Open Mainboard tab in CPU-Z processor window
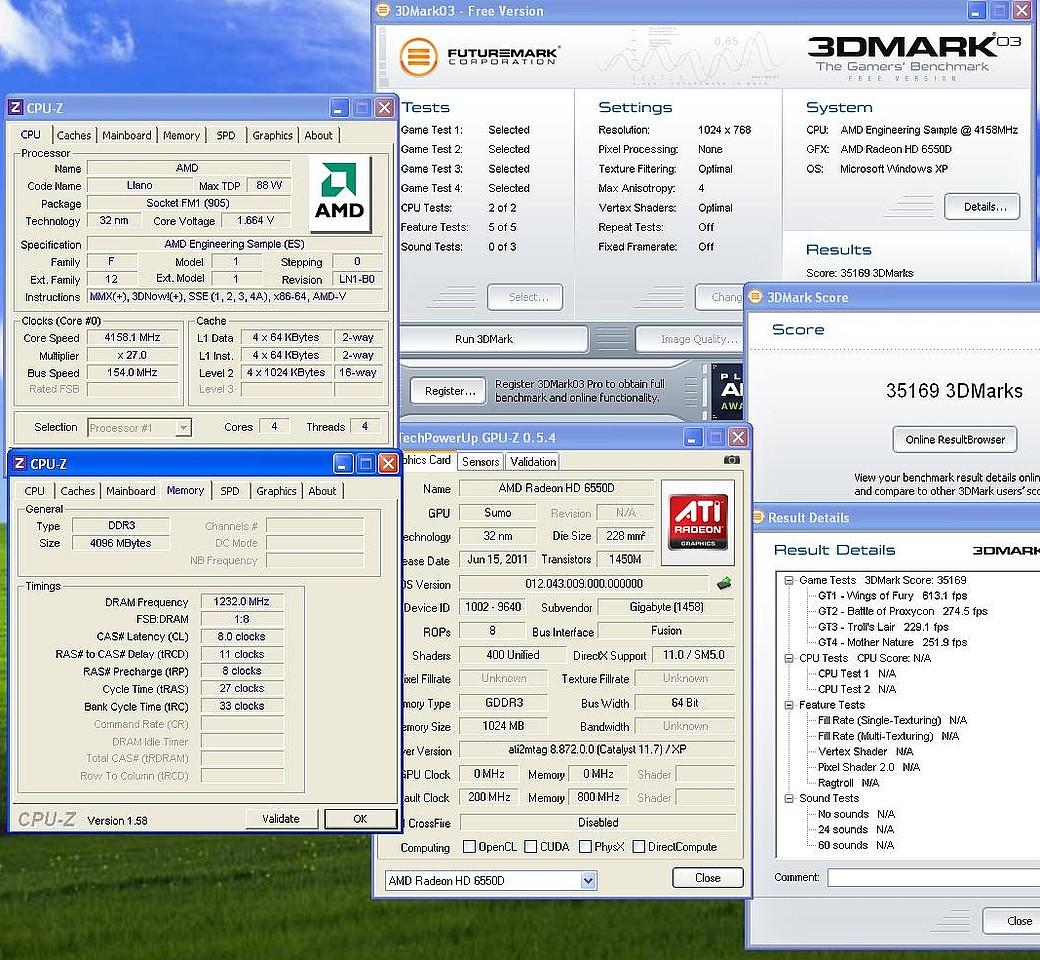 pyautogui.click(x=127, y=135)
